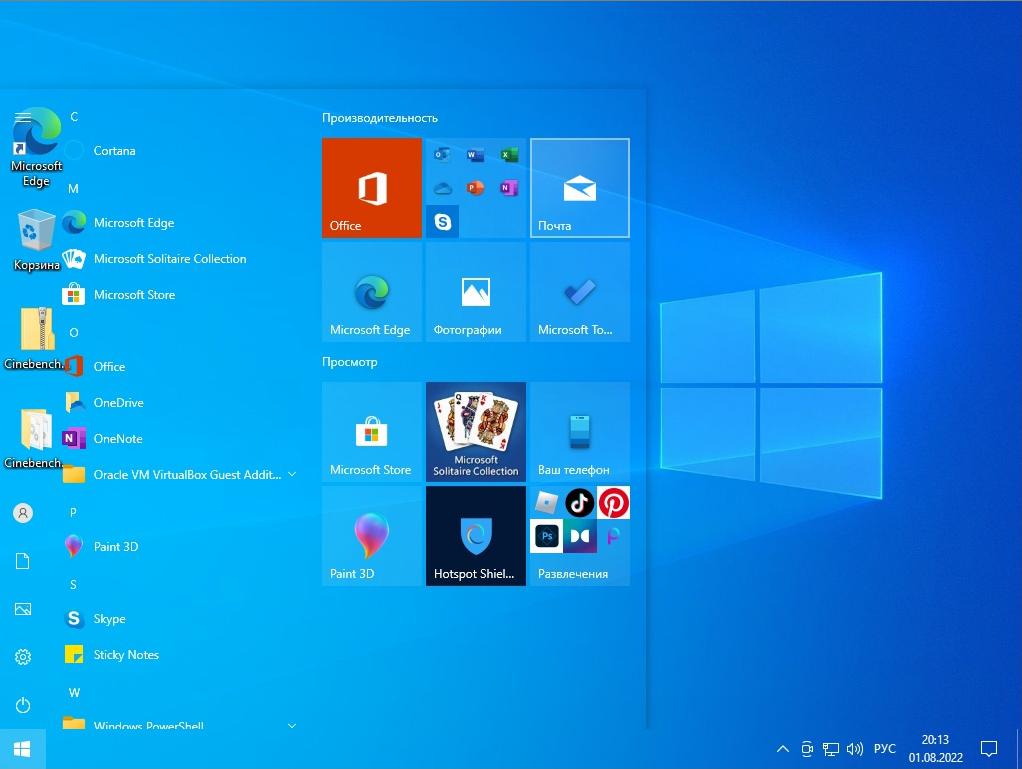Click the letter S group header

[x=74, y=585]
